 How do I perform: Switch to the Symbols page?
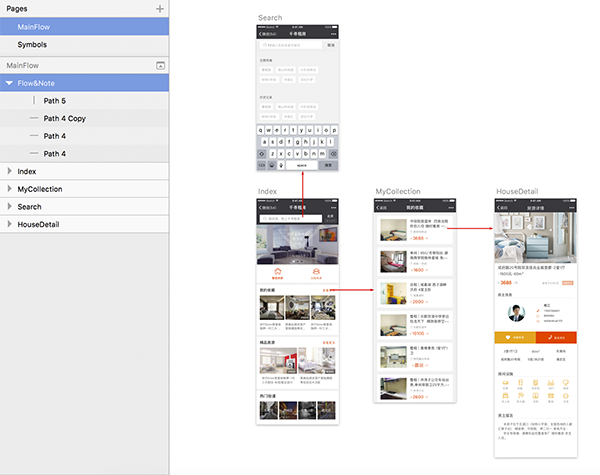32,45
